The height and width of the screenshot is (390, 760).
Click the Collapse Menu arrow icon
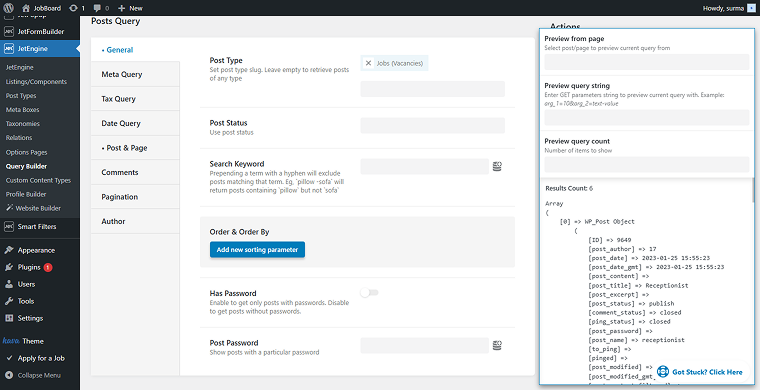pos(9,375)
